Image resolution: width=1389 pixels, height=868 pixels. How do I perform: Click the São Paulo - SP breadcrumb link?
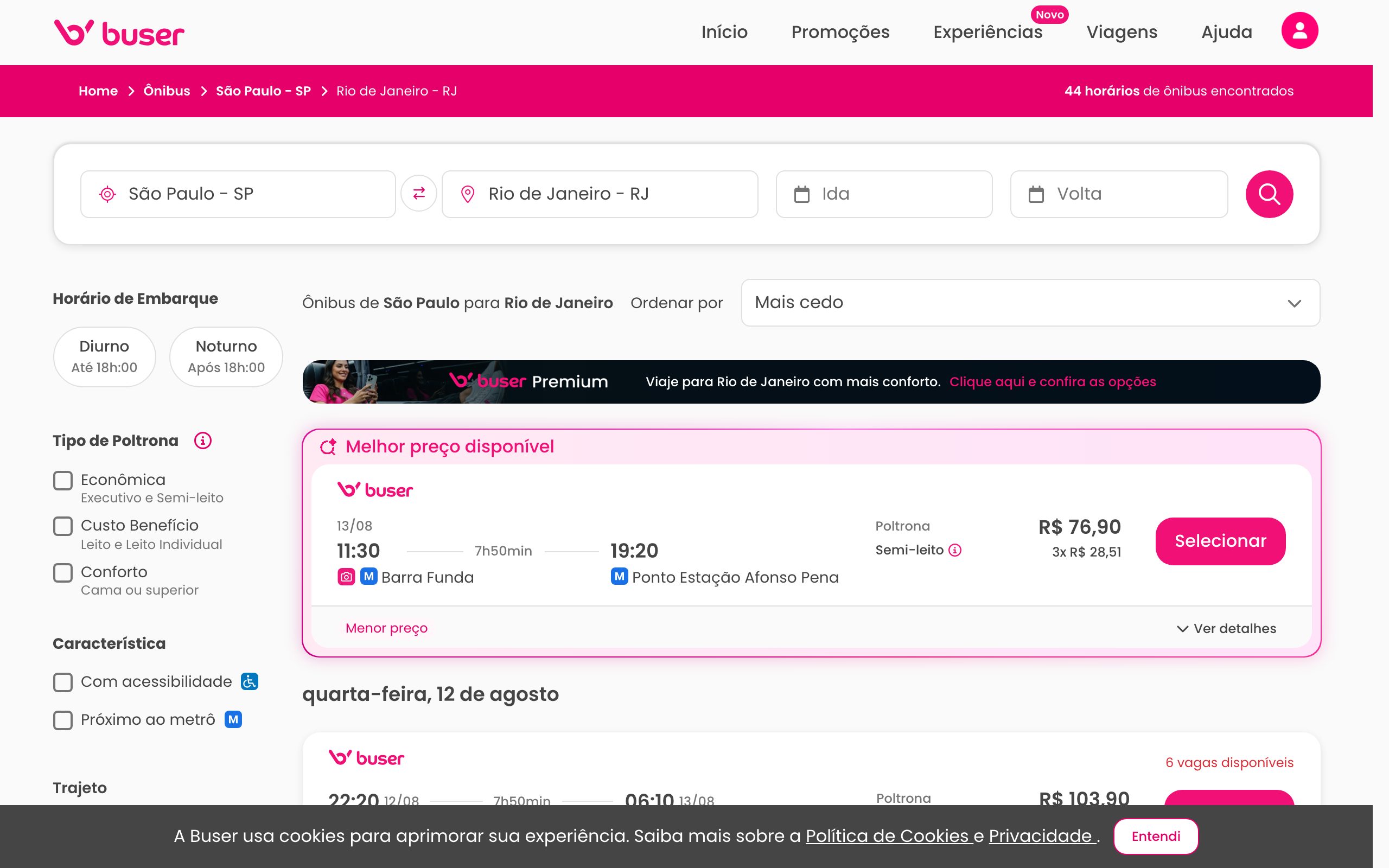tap(264, 91)
